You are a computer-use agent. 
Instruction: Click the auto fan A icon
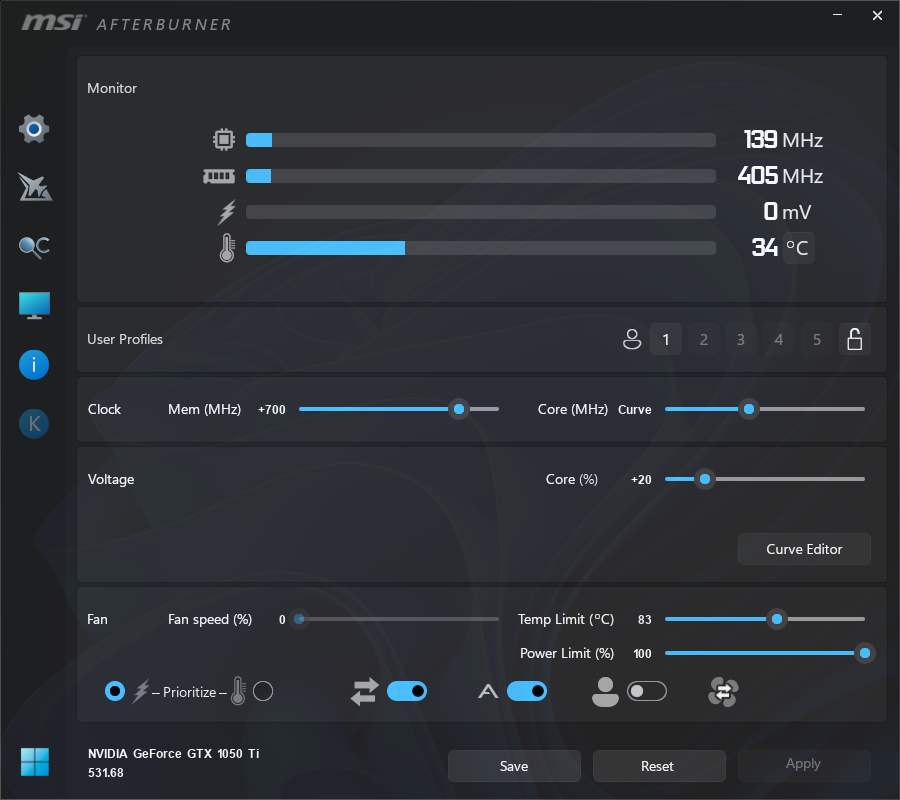(488, 692)
